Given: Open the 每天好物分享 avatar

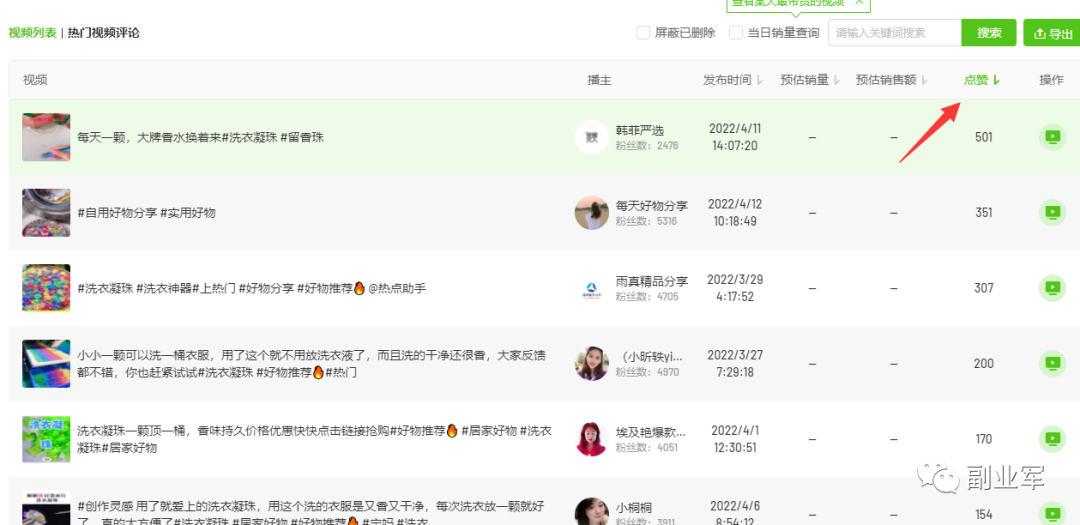Looking at the screenshot, I should click(592, 212).
